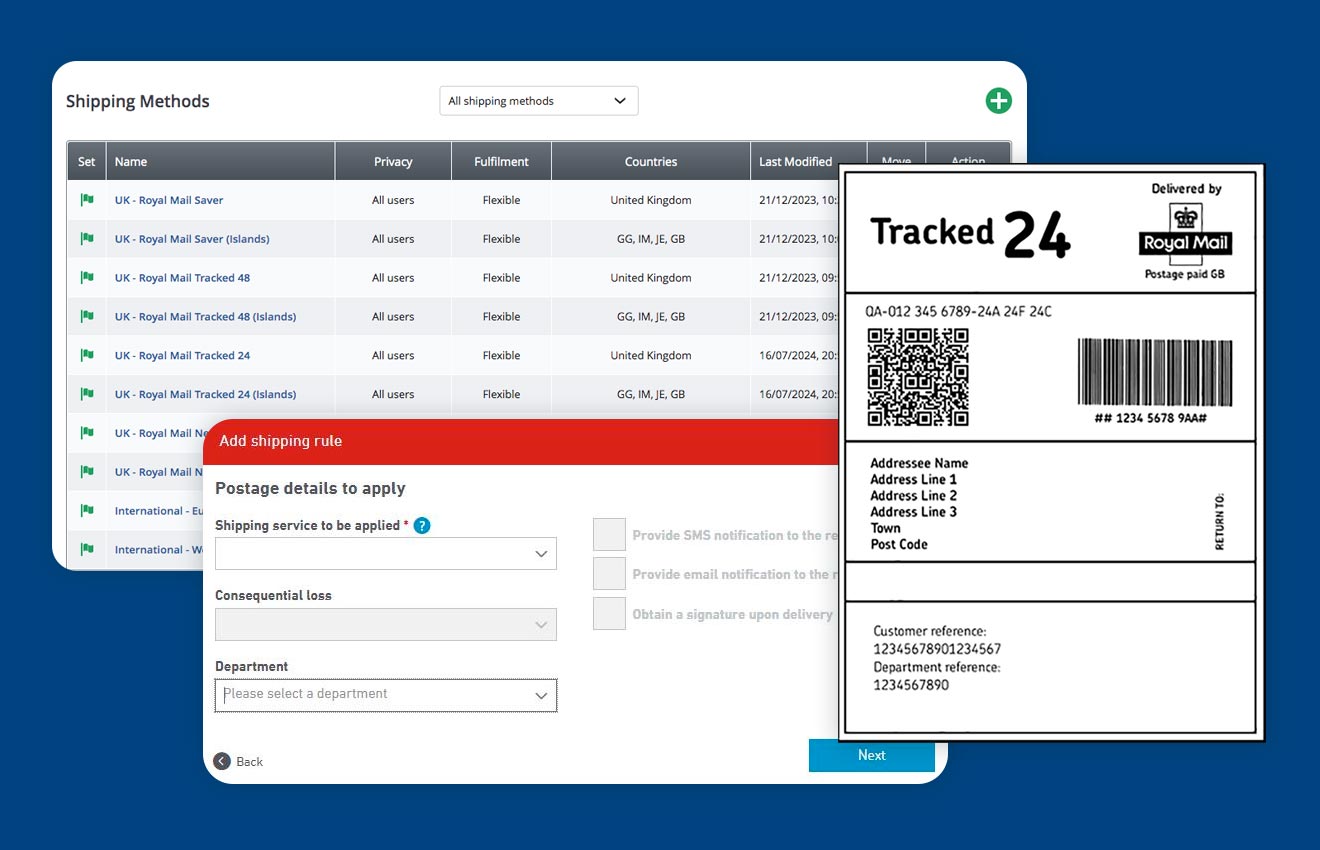This screenshot has height=850, width=1320.
Task: Click the flag icon beside UK - Royal Mail Saver
Action: tap(87, 199)
